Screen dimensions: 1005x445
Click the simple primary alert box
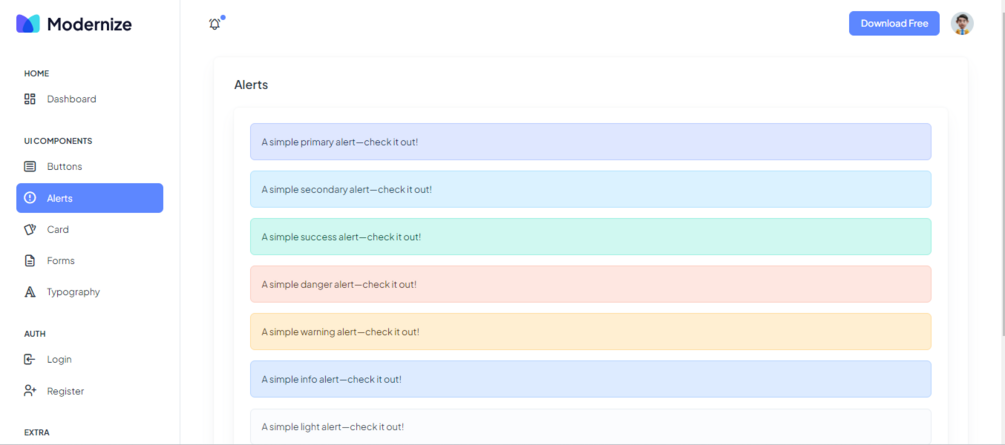click(x=590, y=142)
